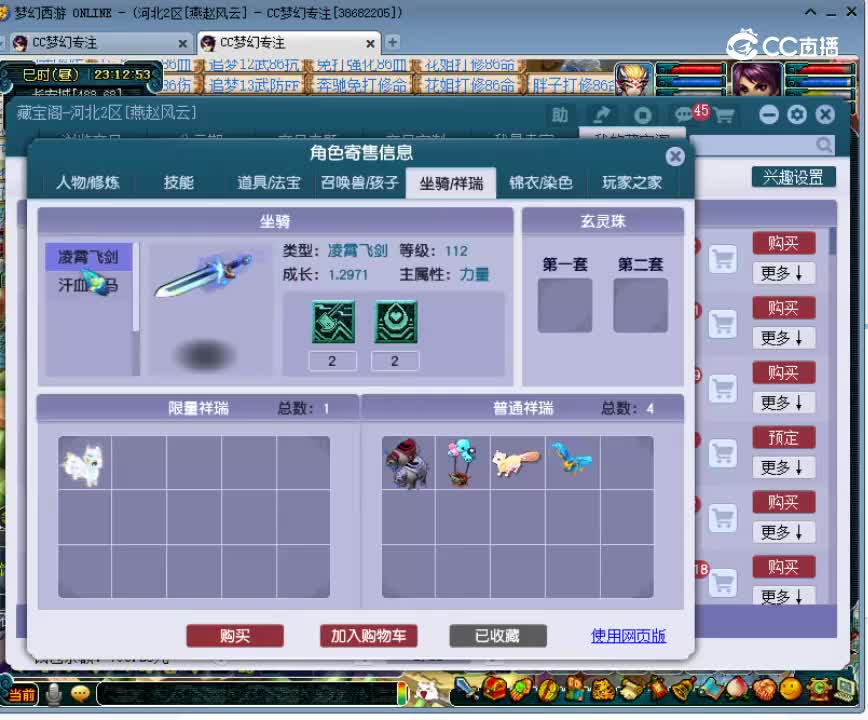This screenshot has width=868, height=720.
Task: Open the 道具/法宝 tab
Action: (268, 183)
